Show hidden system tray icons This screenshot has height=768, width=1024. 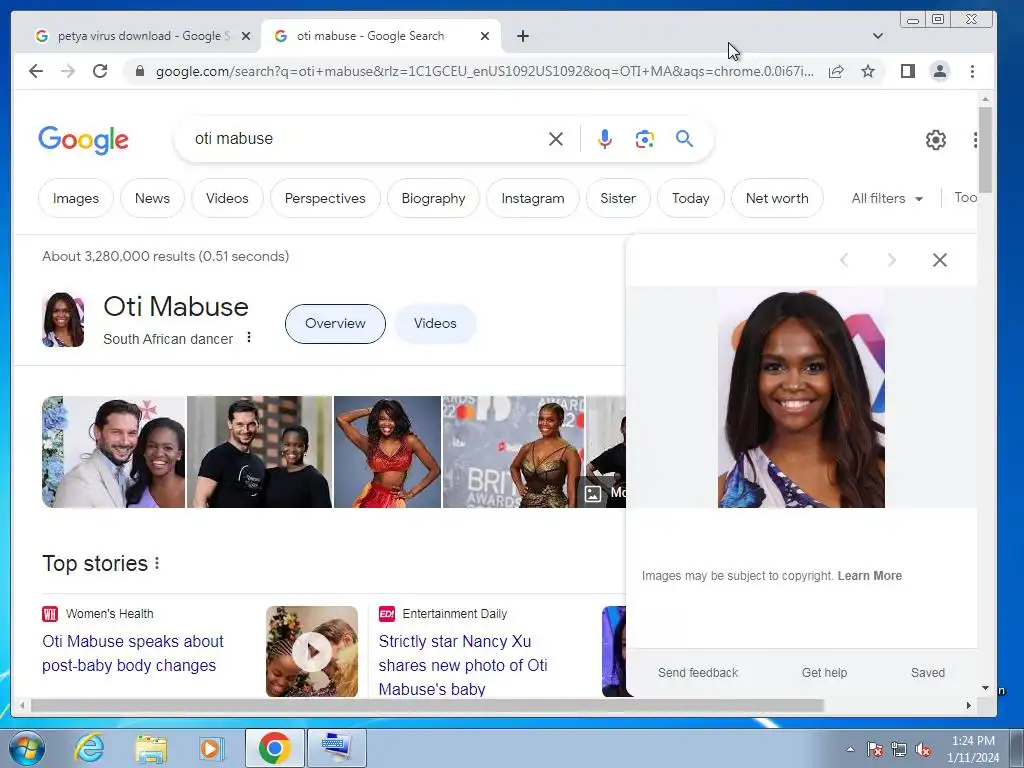point(850,749)
